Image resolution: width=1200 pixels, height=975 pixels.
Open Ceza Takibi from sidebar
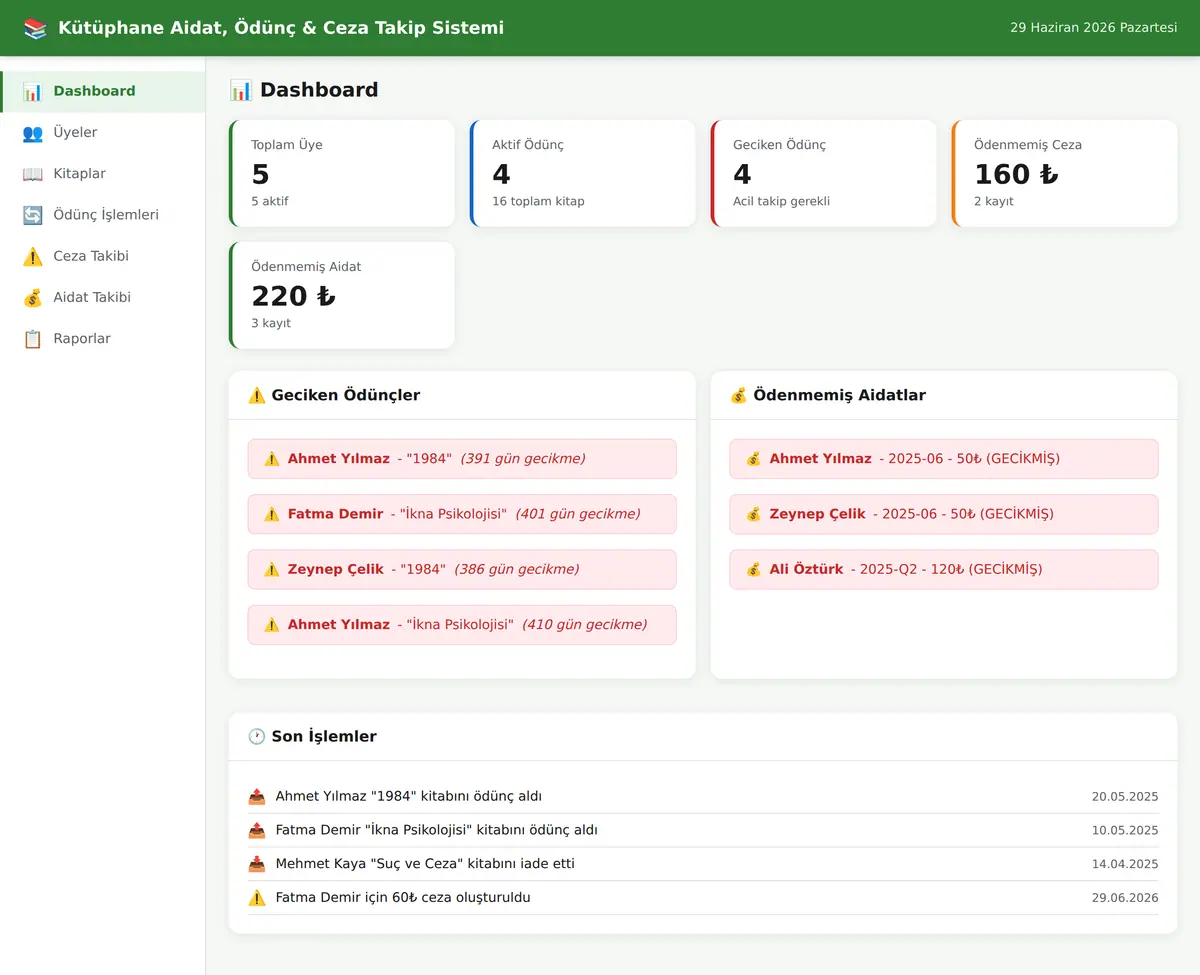click(103, 256)
